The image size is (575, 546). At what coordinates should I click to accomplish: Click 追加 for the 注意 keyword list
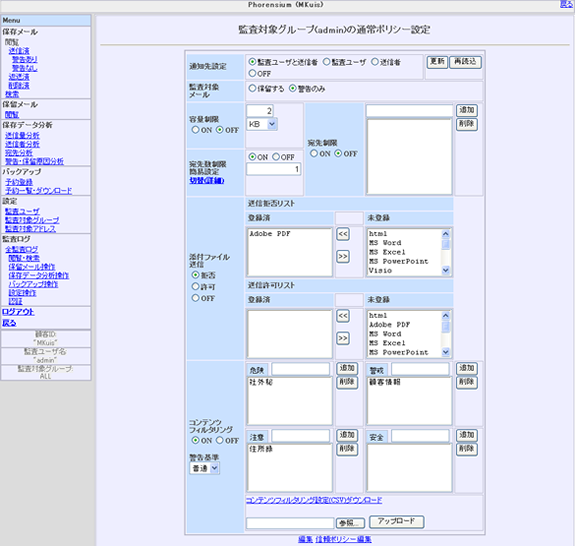coord(347,436)
